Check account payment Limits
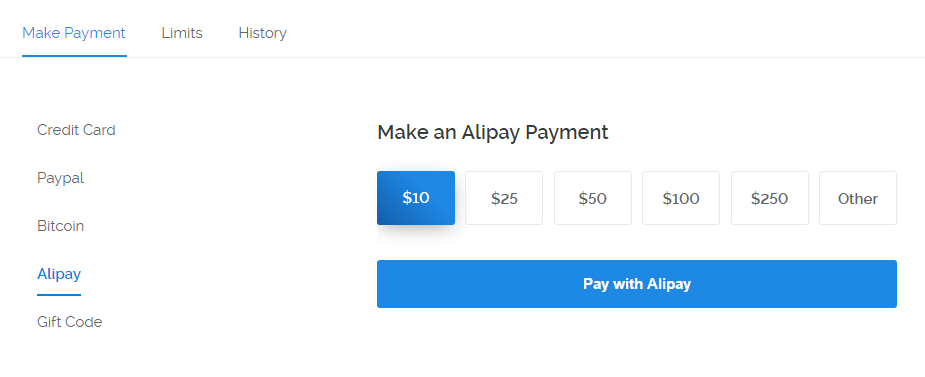The width and height of the screenshot is (925, 377). 182,33
